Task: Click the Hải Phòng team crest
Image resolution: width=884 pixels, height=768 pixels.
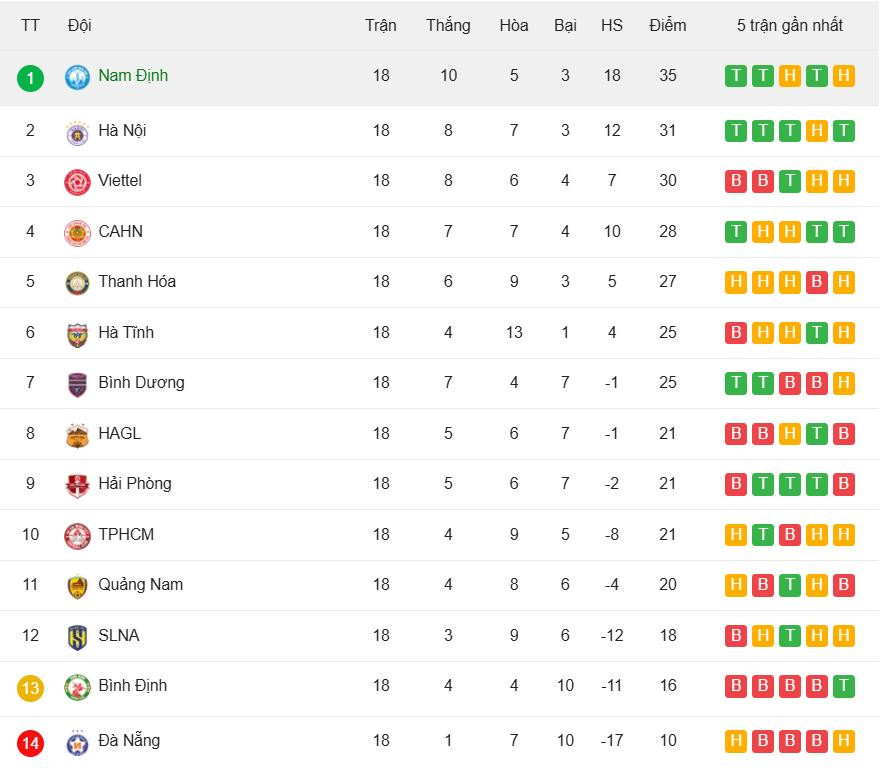Action: click(77, 485)
